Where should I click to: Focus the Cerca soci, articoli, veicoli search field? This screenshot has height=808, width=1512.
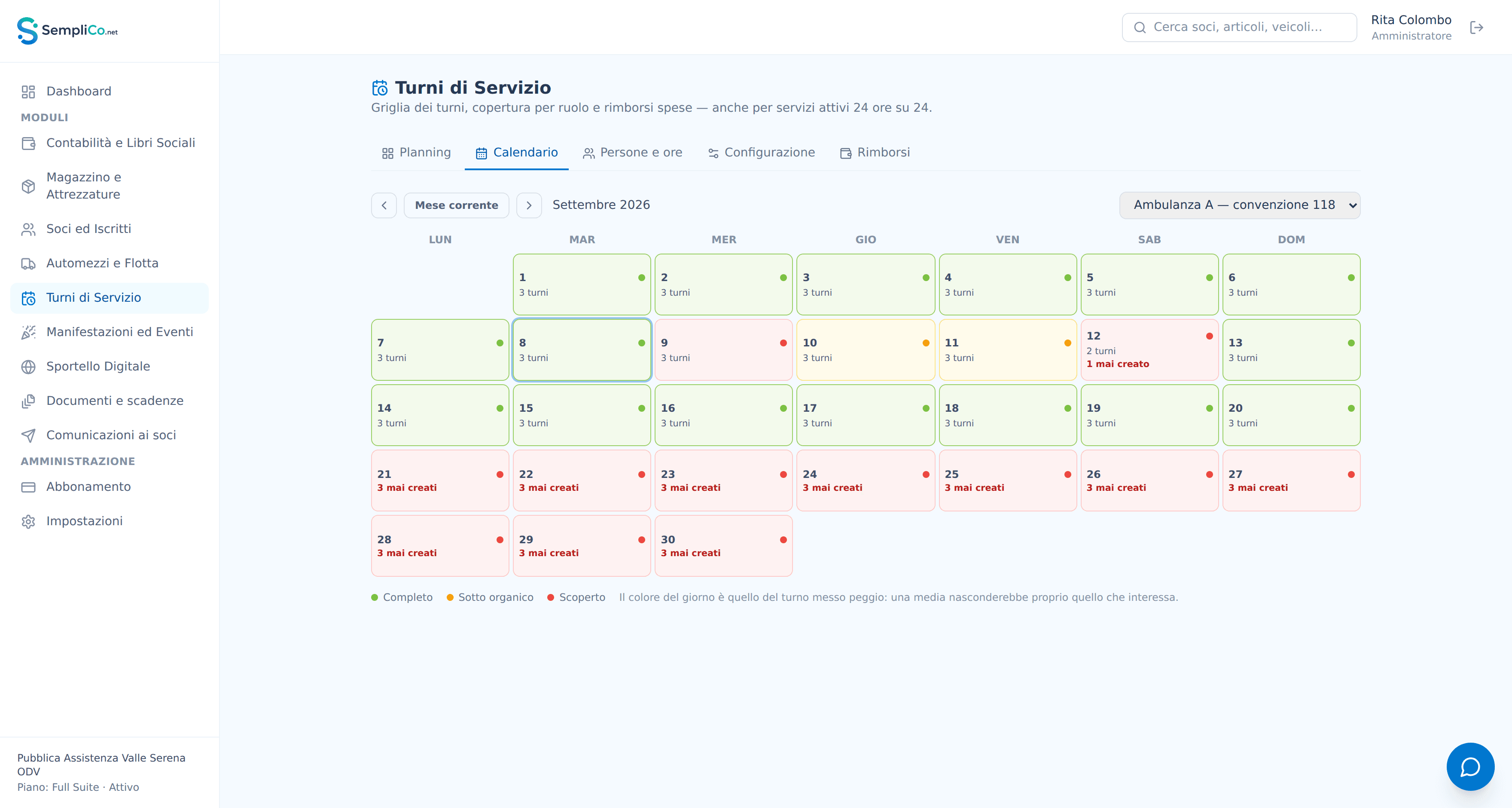pos(1239,28)
